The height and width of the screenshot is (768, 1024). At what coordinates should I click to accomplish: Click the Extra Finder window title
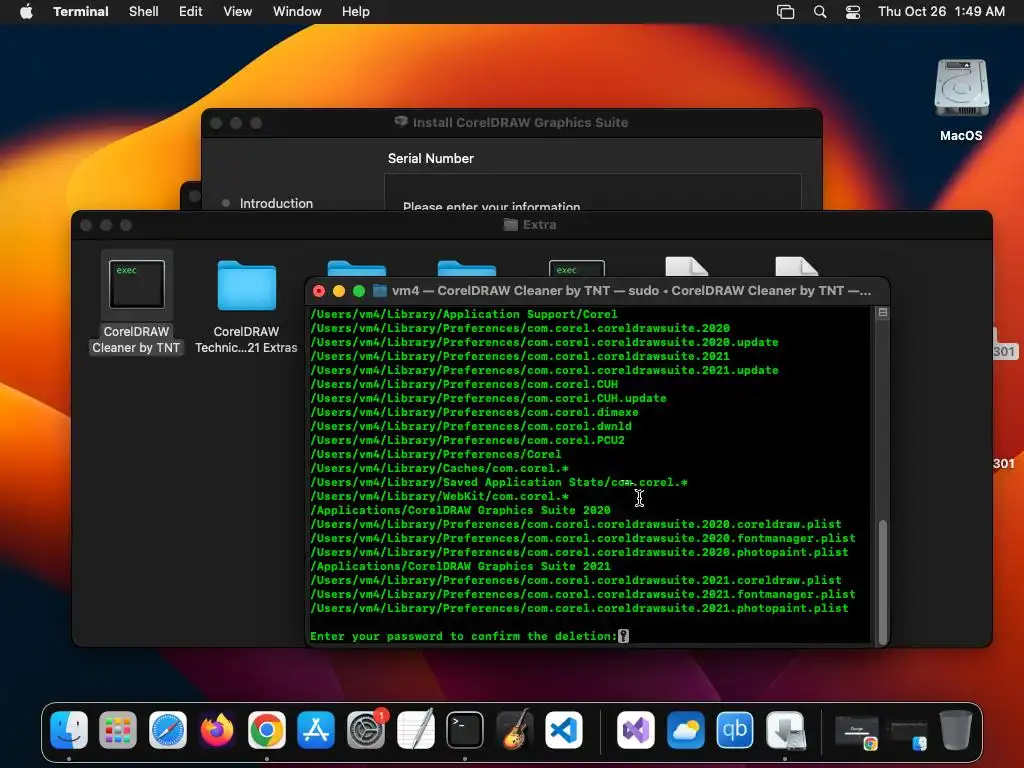click(539, 225)
